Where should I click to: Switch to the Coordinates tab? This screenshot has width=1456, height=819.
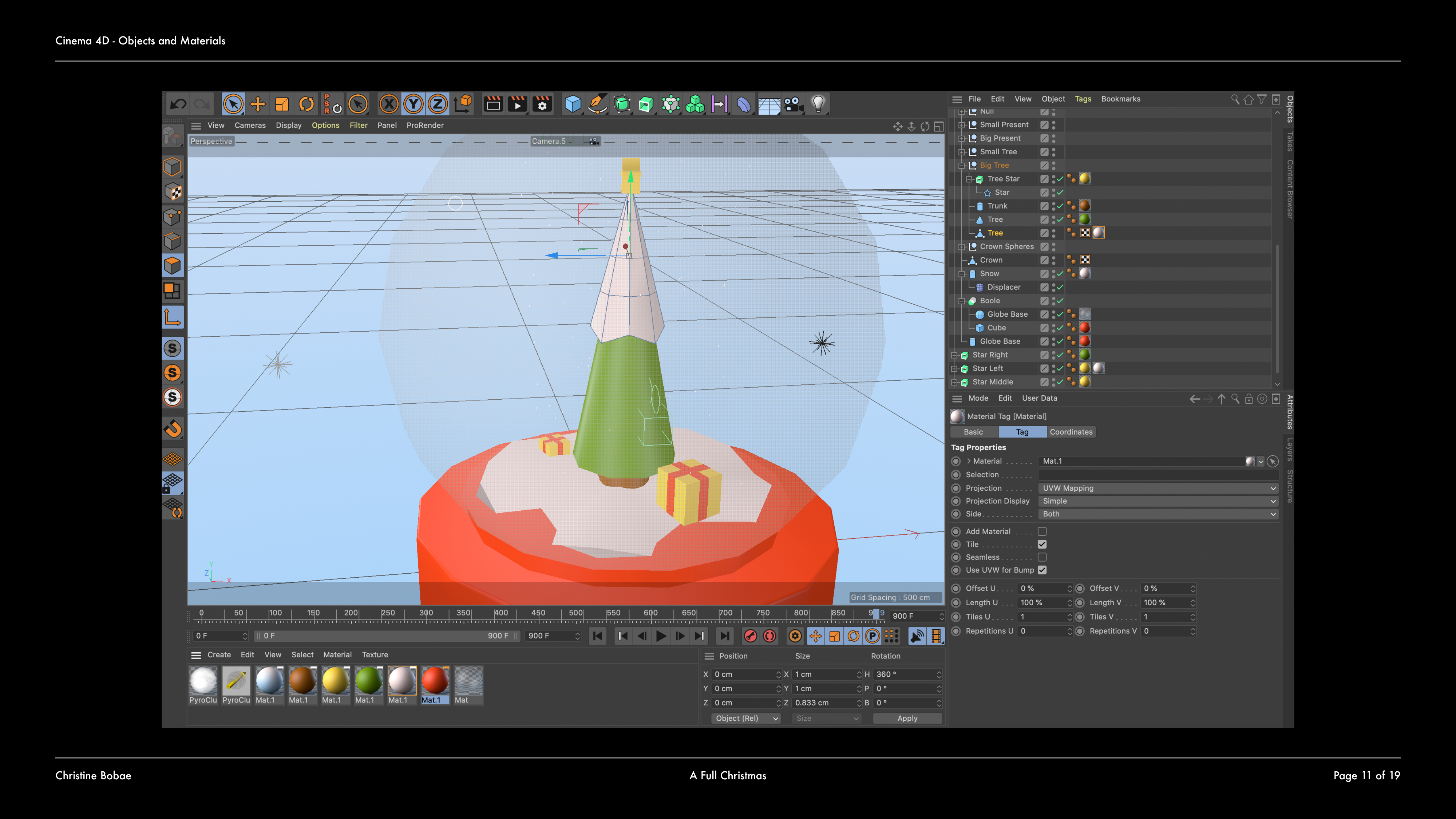tap(1071, 432)
